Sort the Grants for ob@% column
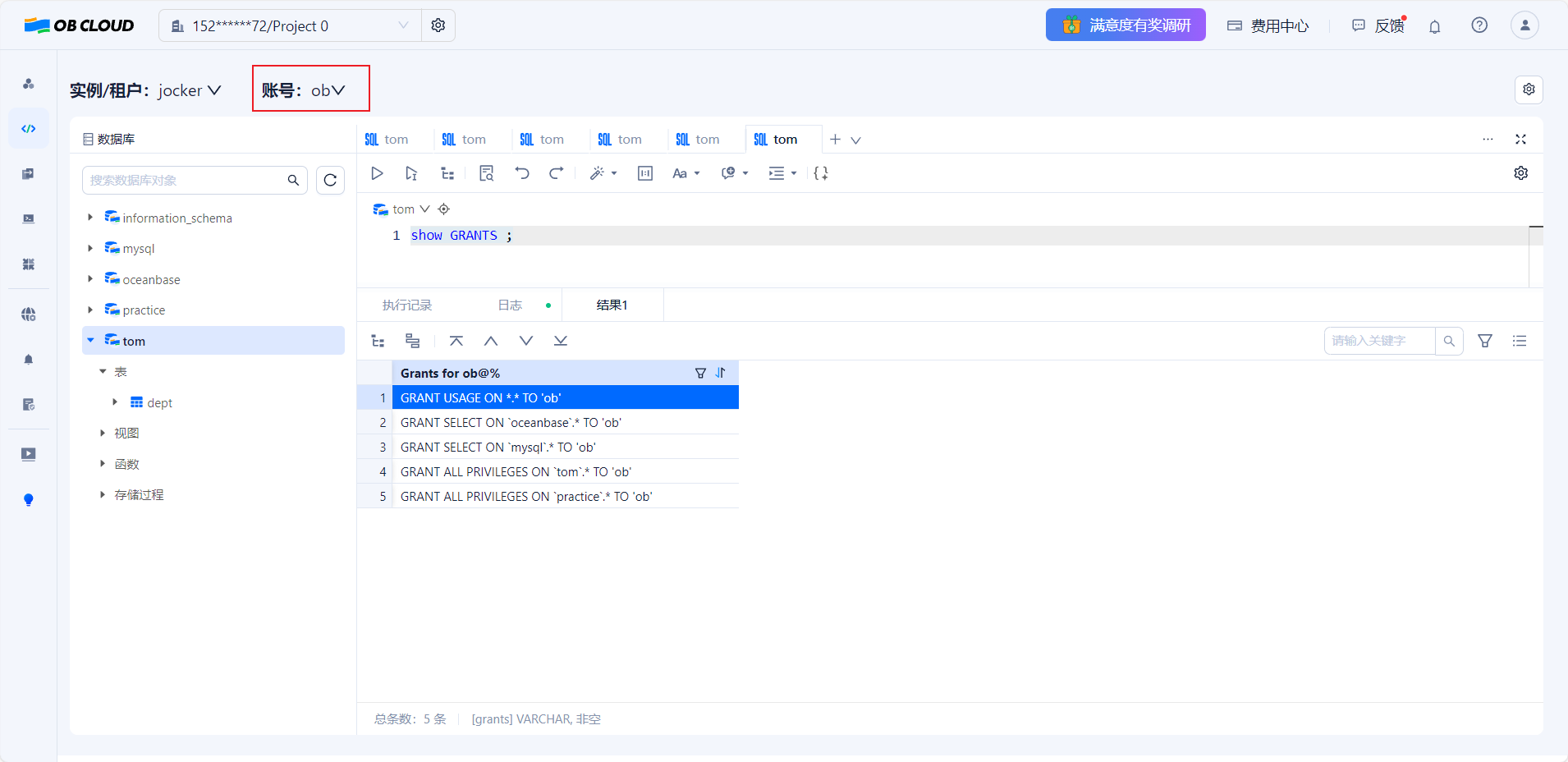The image size is (1568, 762). coord(721,373)
